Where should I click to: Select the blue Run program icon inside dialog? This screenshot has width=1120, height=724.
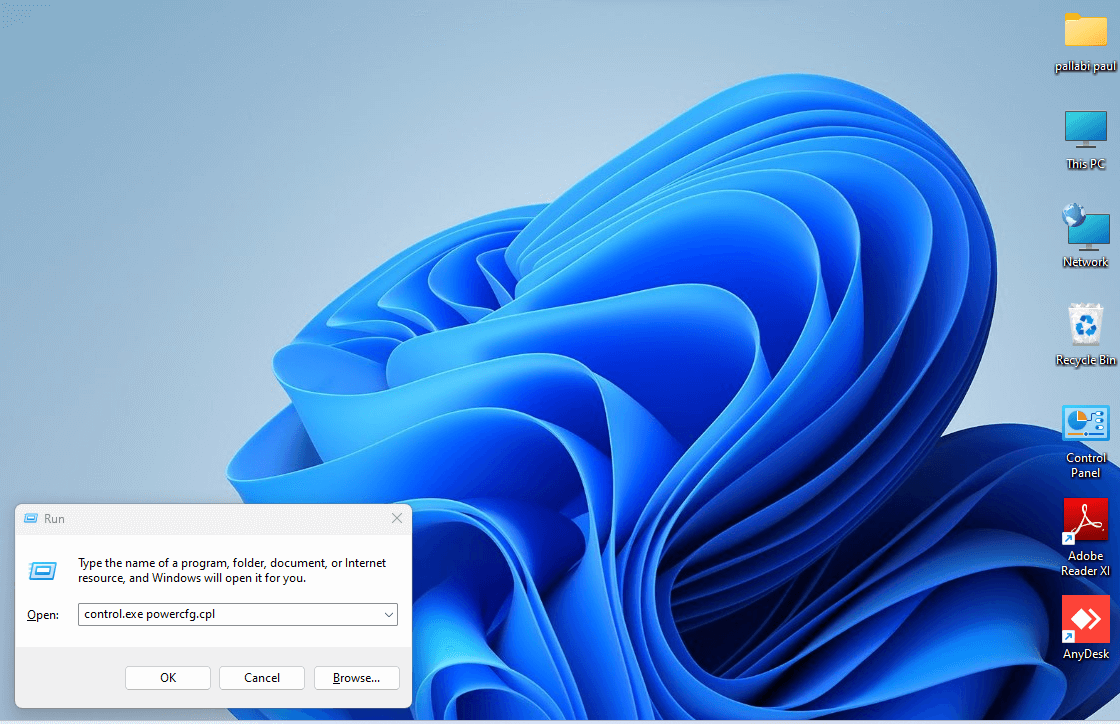[42, 570]
